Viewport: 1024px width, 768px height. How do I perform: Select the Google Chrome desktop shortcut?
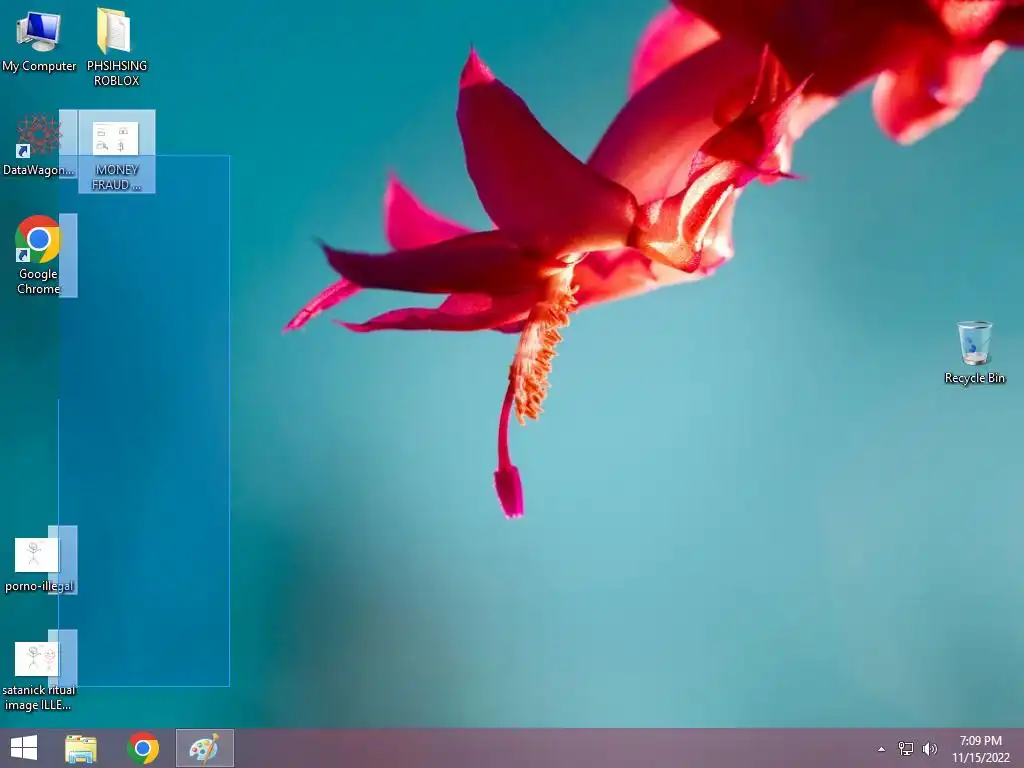[38, 255]
